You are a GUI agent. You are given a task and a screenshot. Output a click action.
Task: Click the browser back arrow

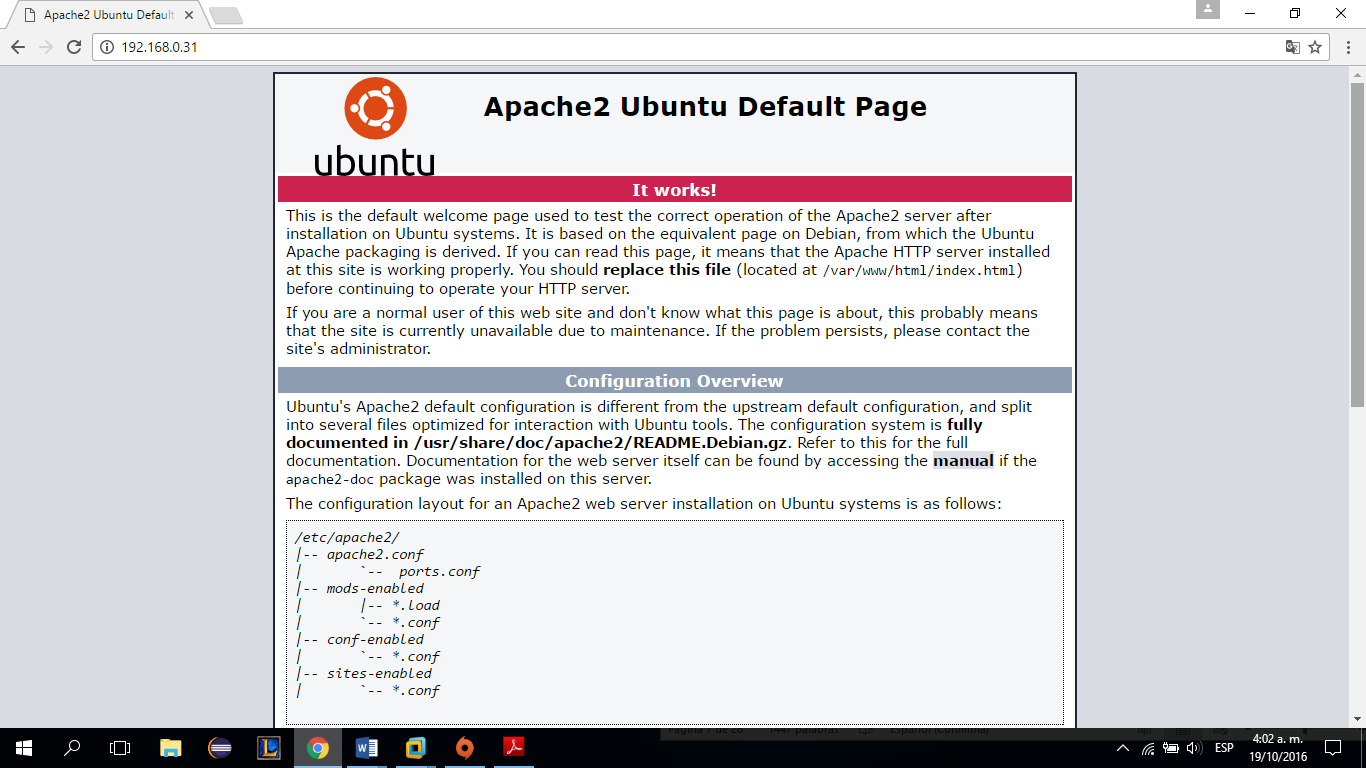coord(18,47)
